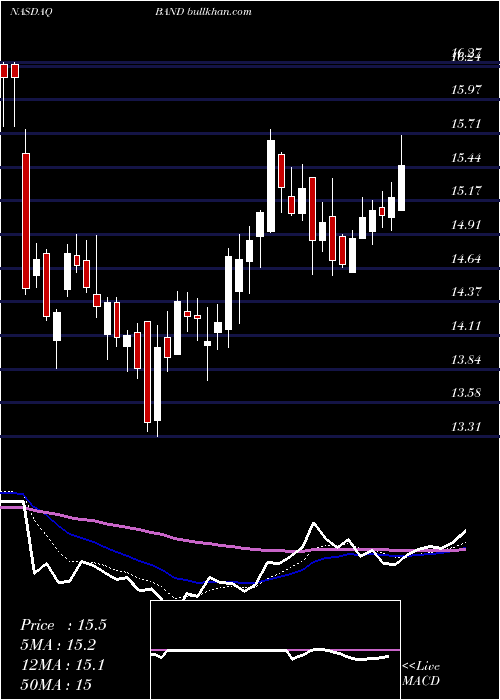The width and height of the screenshot is (500, 700).
Task: Select the 14.37 price level label
Action: pos(466,292)
